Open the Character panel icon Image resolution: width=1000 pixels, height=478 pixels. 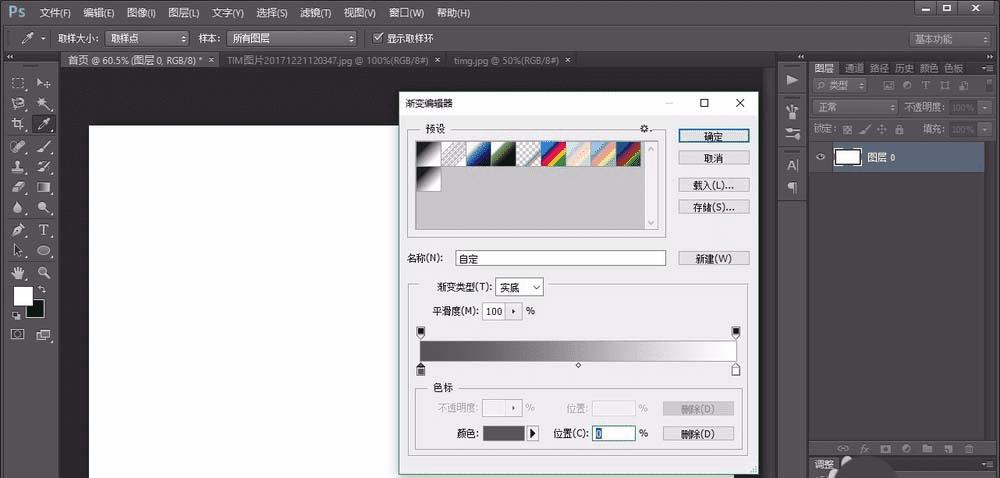click(792, 166)
